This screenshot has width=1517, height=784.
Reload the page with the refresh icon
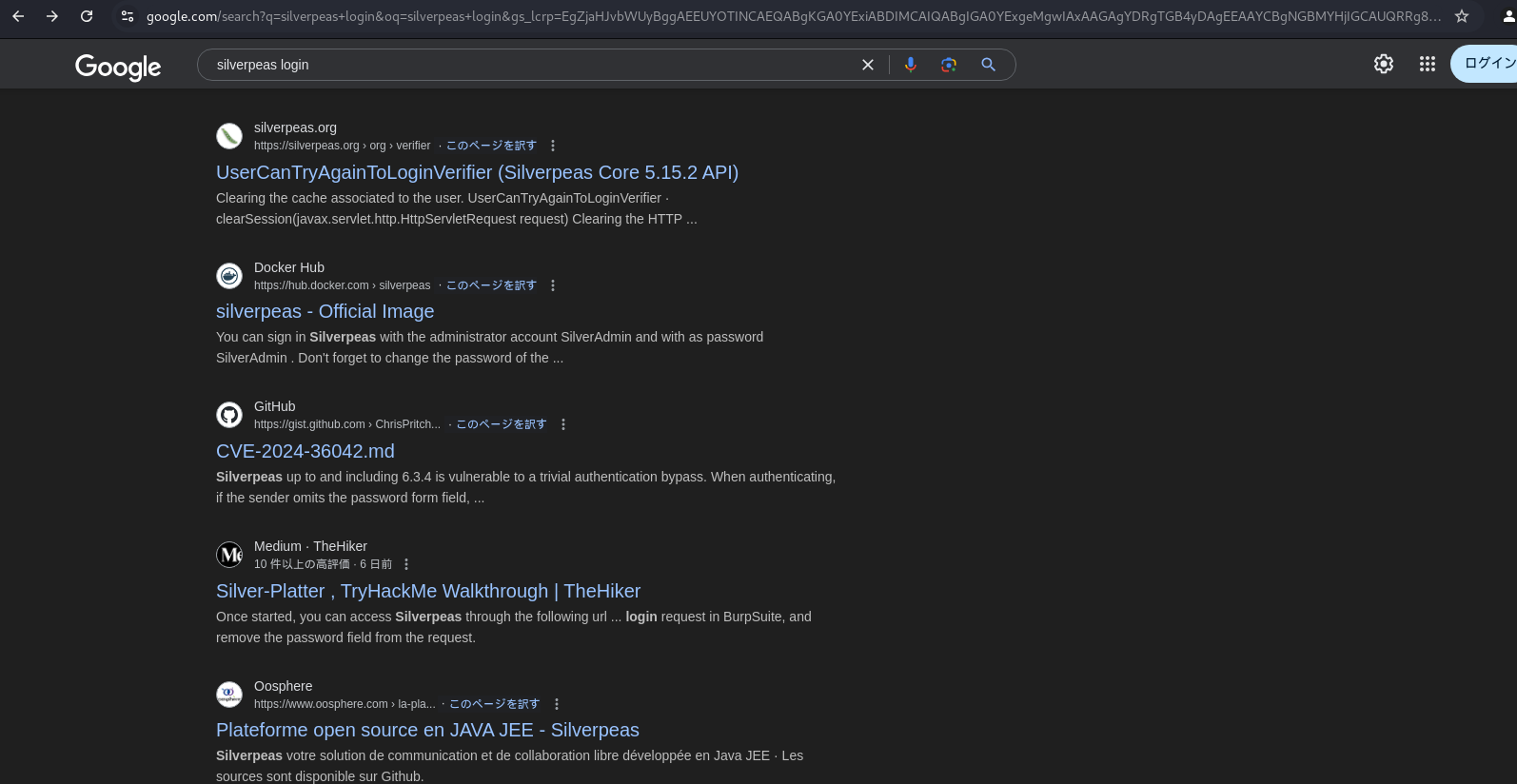point(87,16)
